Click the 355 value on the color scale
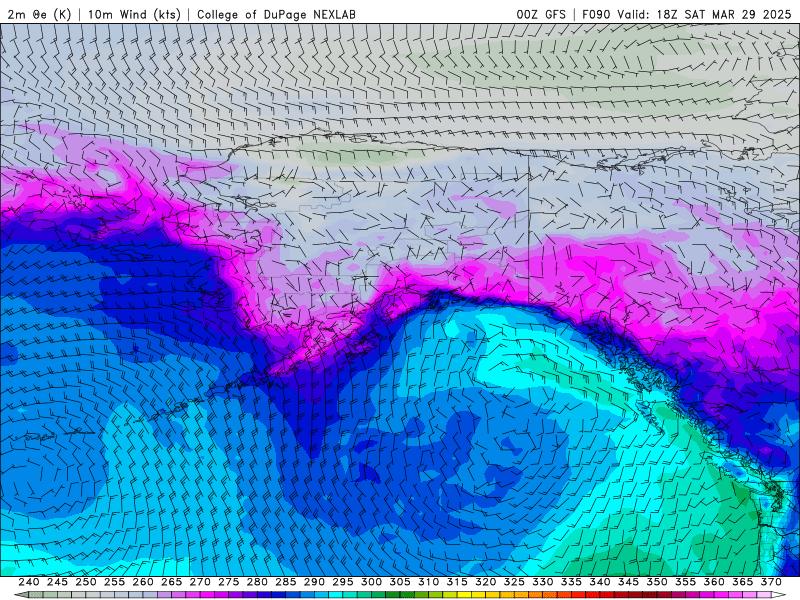Viewport: 800px width, 600px height. coord(686,582)
